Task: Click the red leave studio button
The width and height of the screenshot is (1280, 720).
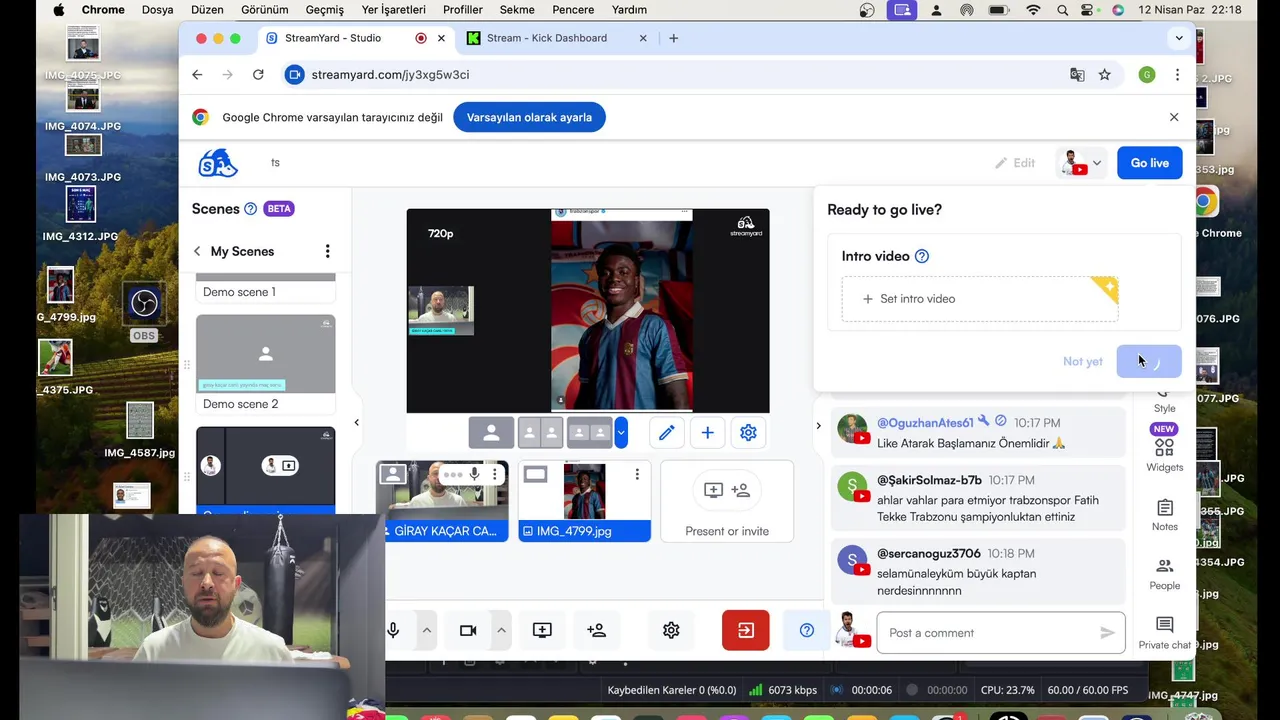Action: coord(746,630)
